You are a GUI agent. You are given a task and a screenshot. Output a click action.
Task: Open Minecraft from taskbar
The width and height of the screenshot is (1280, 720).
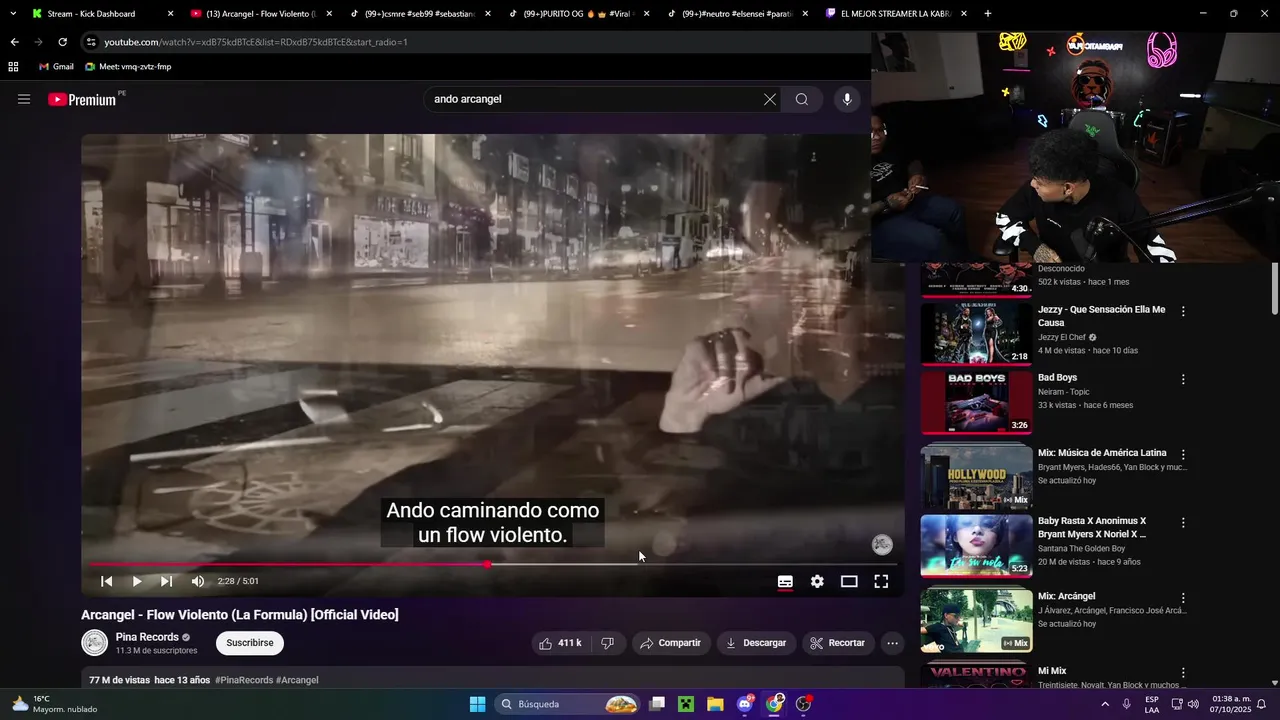(x=686, y=704)
